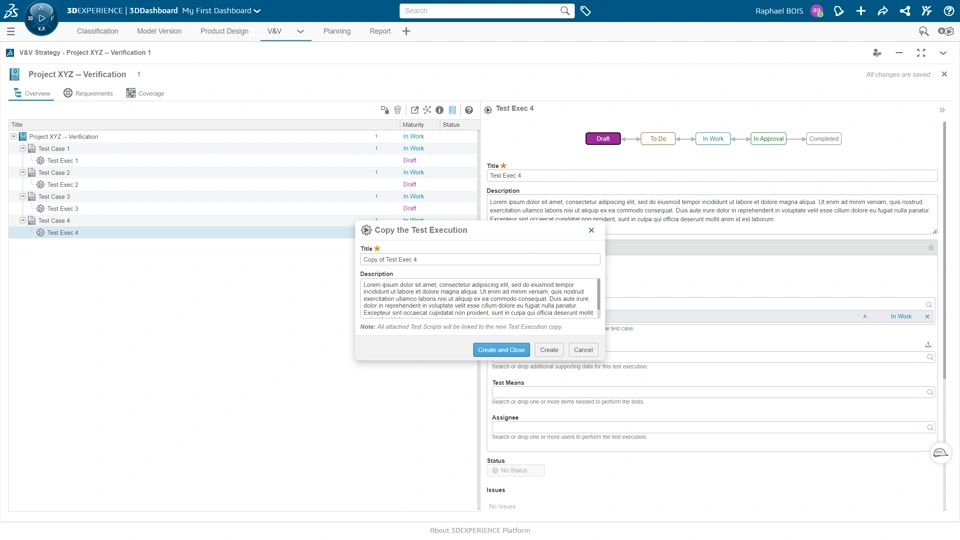Add a new dashboard tab
960x540 pixels.
[x=406, y=31]
